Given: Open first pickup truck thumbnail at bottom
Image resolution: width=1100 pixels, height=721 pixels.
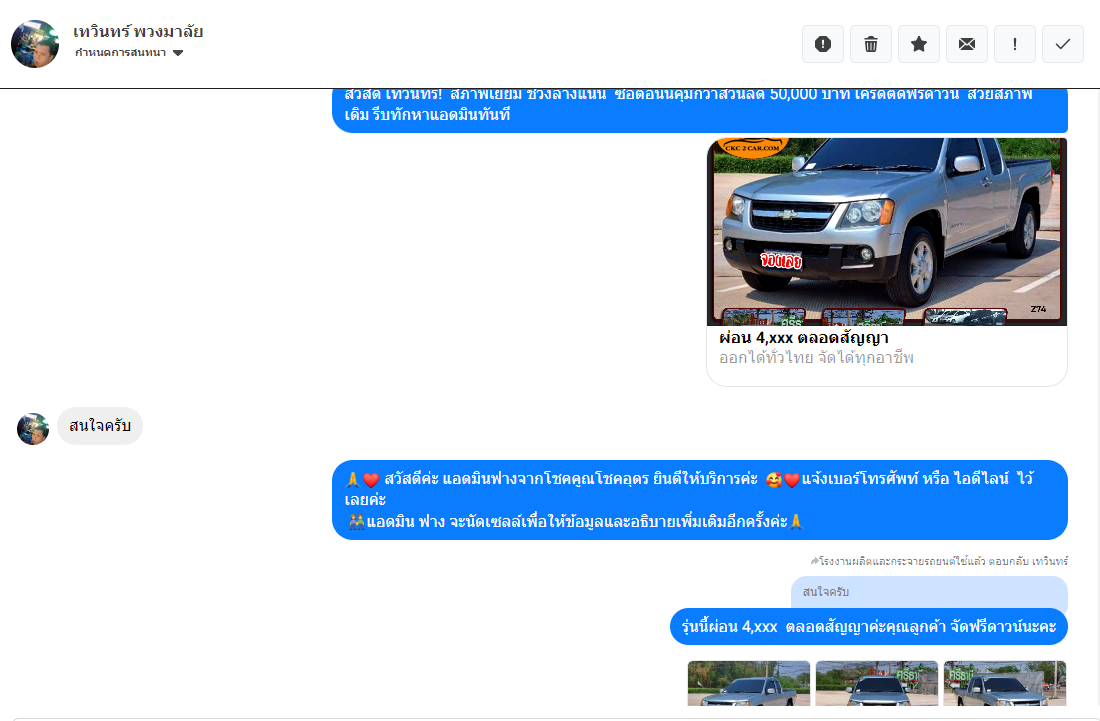Looking at the screenshot, I should [749, 683].
